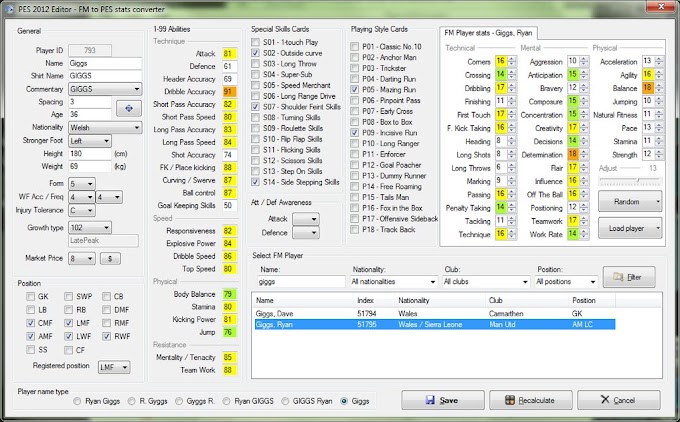Click the Nationality column header in list
680x422 pixels.
pyautogui.click(x=439, y=301)
